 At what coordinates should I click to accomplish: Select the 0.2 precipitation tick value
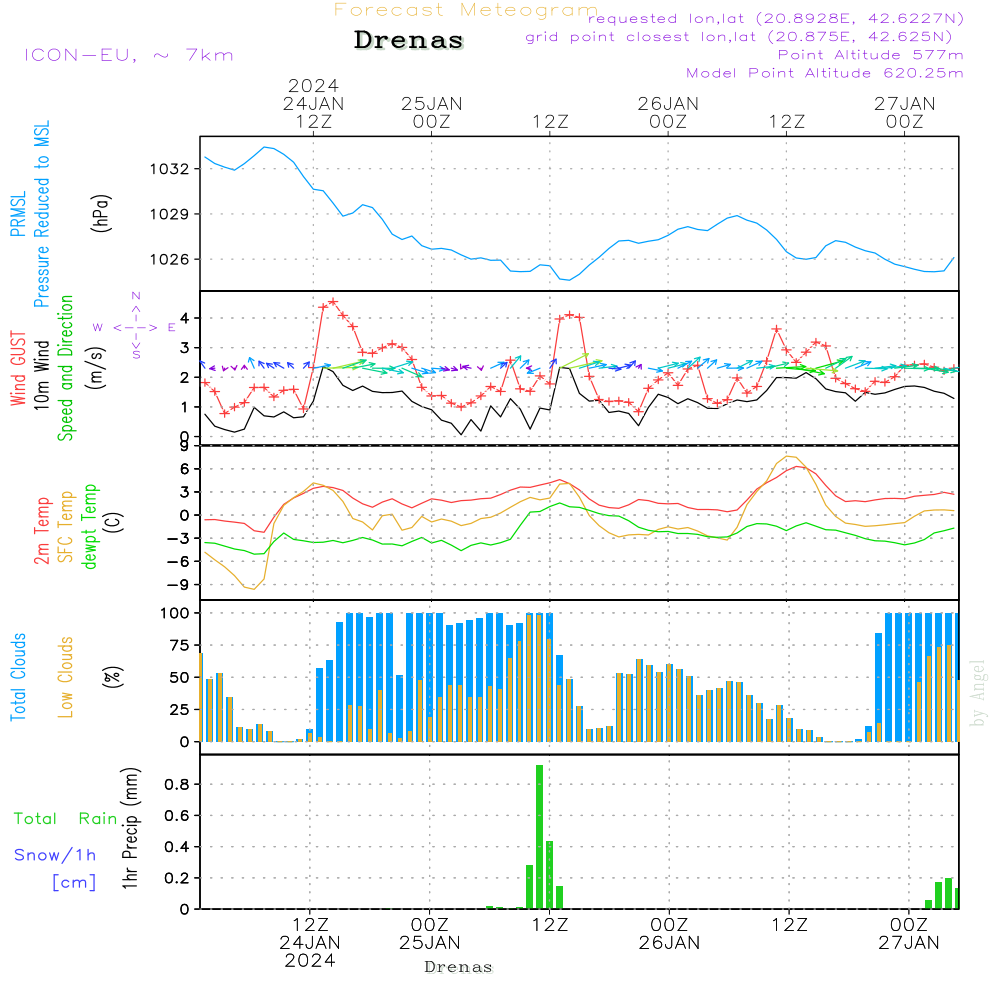(177, 878)
